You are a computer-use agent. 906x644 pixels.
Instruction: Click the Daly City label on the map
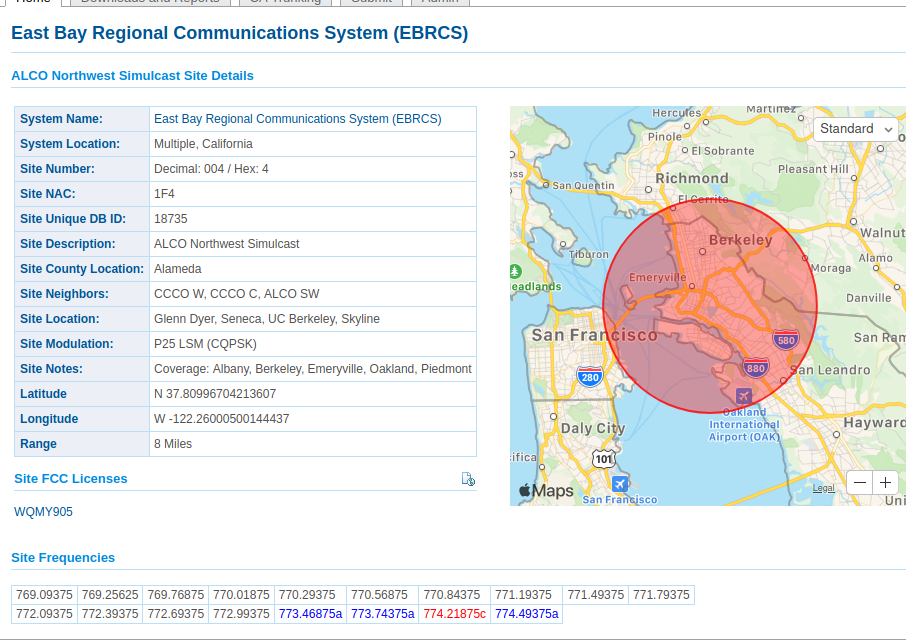tap(593, 429)
